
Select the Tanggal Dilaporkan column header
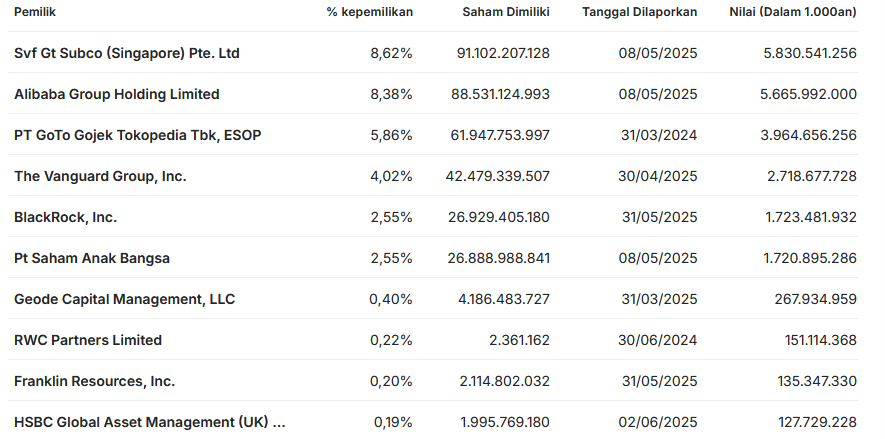640,11
